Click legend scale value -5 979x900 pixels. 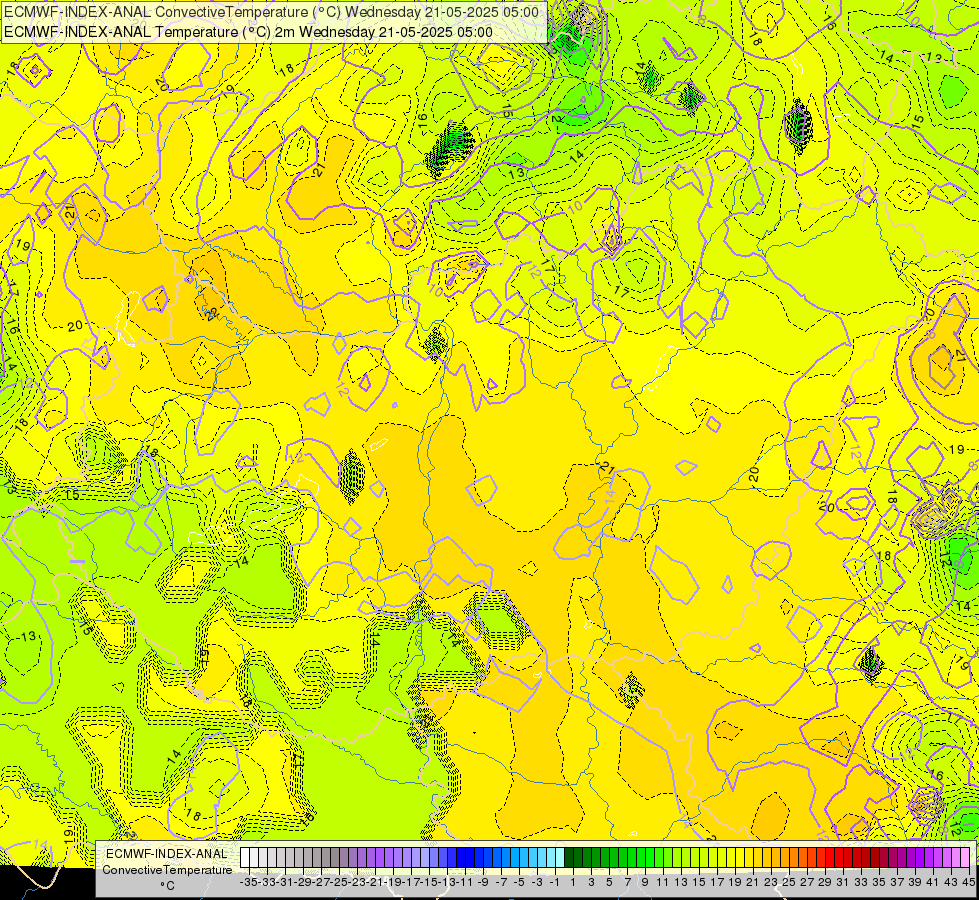click(x=519, y=882)
